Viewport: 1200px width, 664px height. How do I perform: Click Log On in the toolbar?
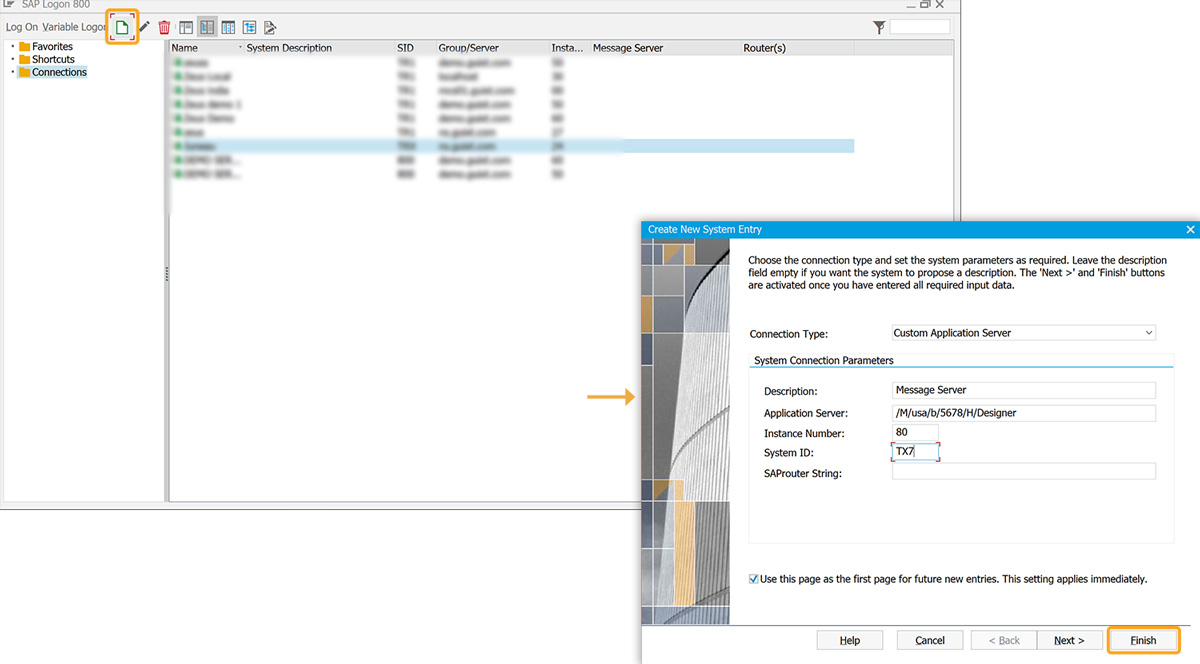point(22,27)
